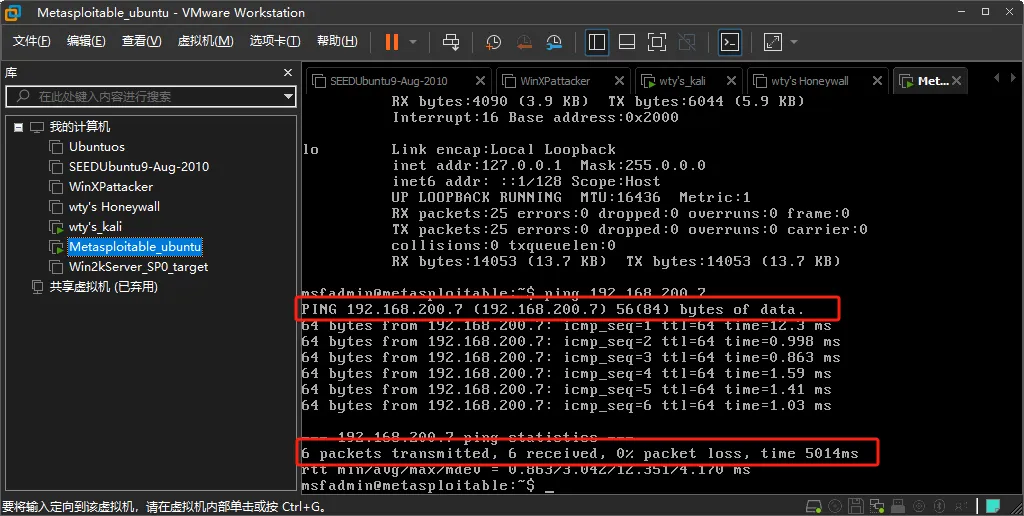Open the 虚拟机(M) menu
Image resolution: width=1024 pixels, height=516 pixels.
tap(206, 41)
